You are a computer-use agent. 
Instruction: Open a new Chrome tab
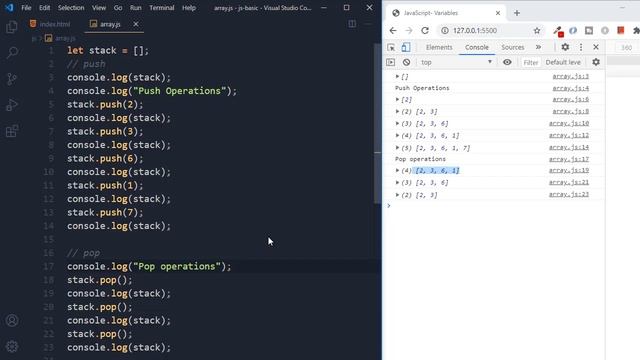click(517, 13)
